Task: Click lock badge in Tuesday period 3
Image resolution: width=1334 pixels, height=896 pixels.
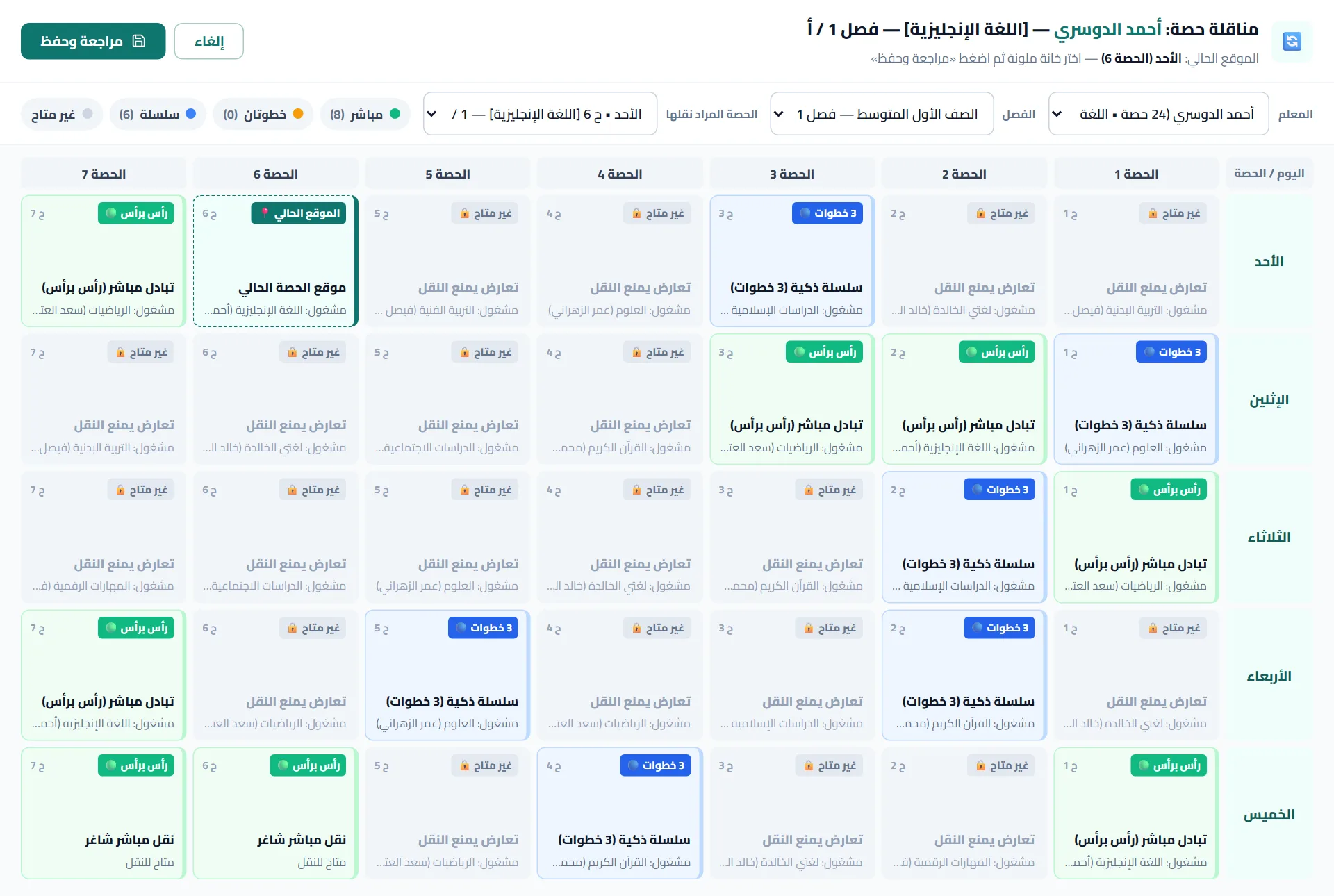Action: (829, 490)
